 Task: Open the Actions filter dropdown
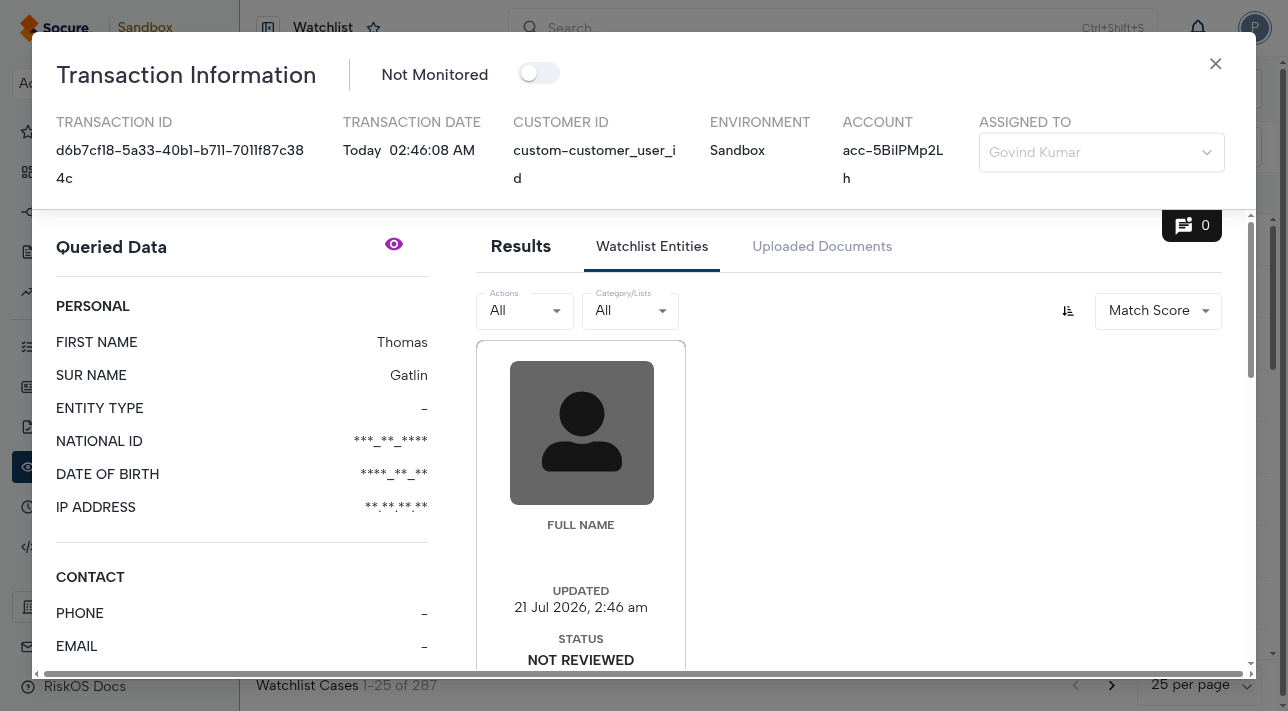click(525, 311)
